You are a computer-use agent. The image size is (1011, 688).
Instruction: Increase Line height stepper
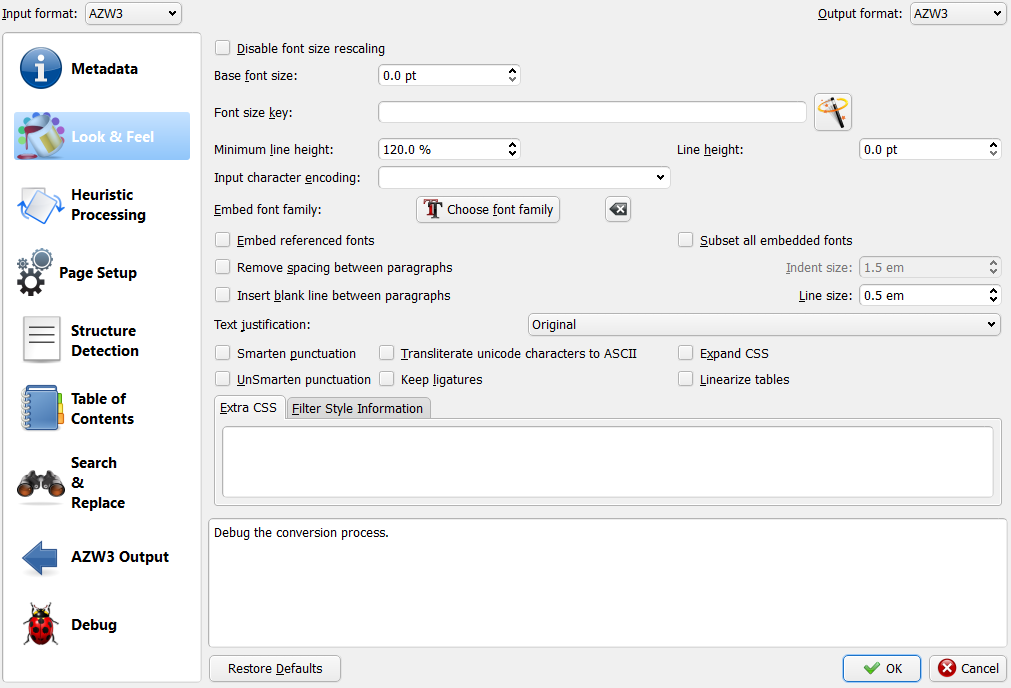993,145
